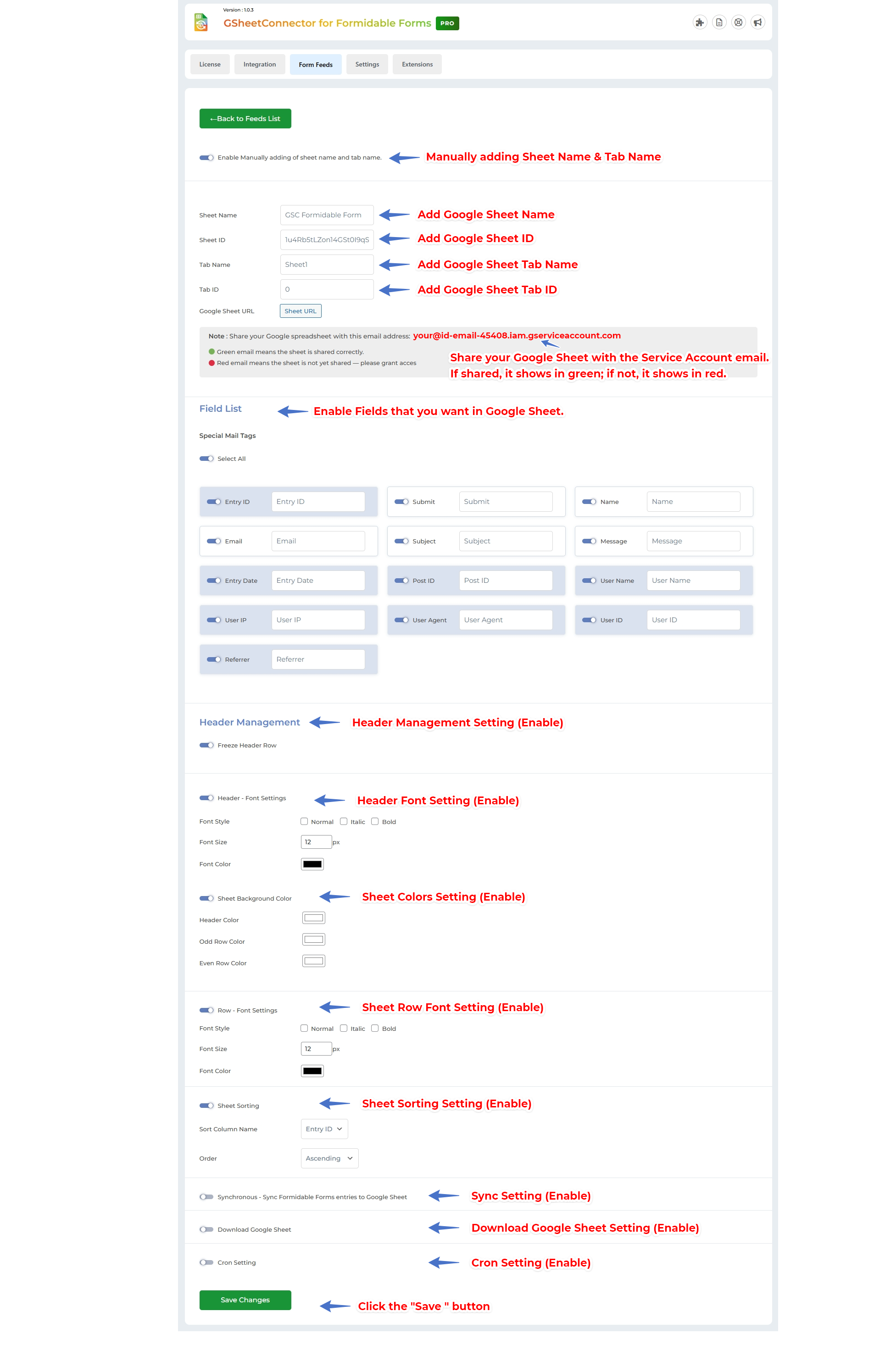This screenshot has width=874, height=1372.
Task: Enable Synchronous sync to Google Sheet
Action: pyautogui.click(x=206, y=1197)
